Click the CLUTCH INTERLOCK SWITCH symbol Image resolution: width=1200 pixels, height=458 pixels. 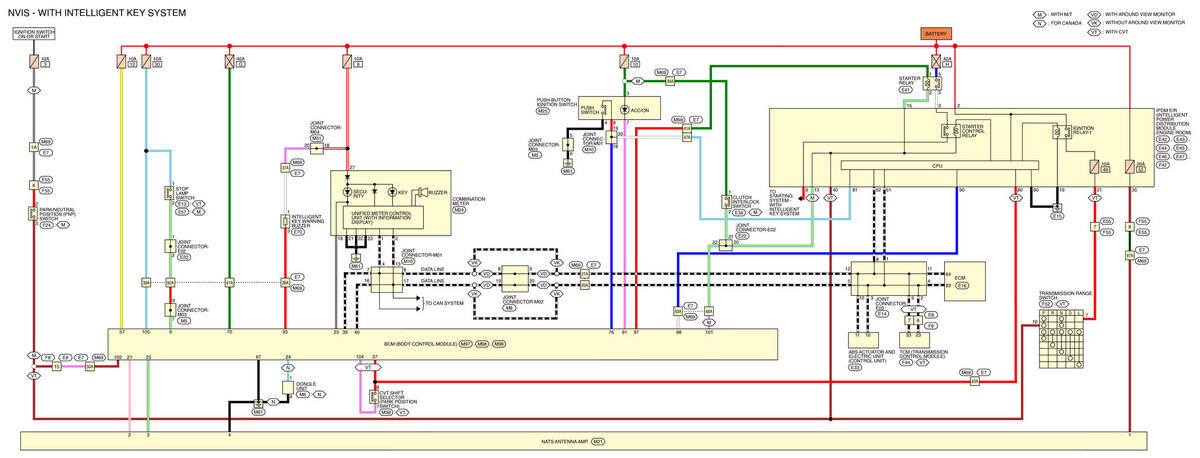click(x=727, y=202)
